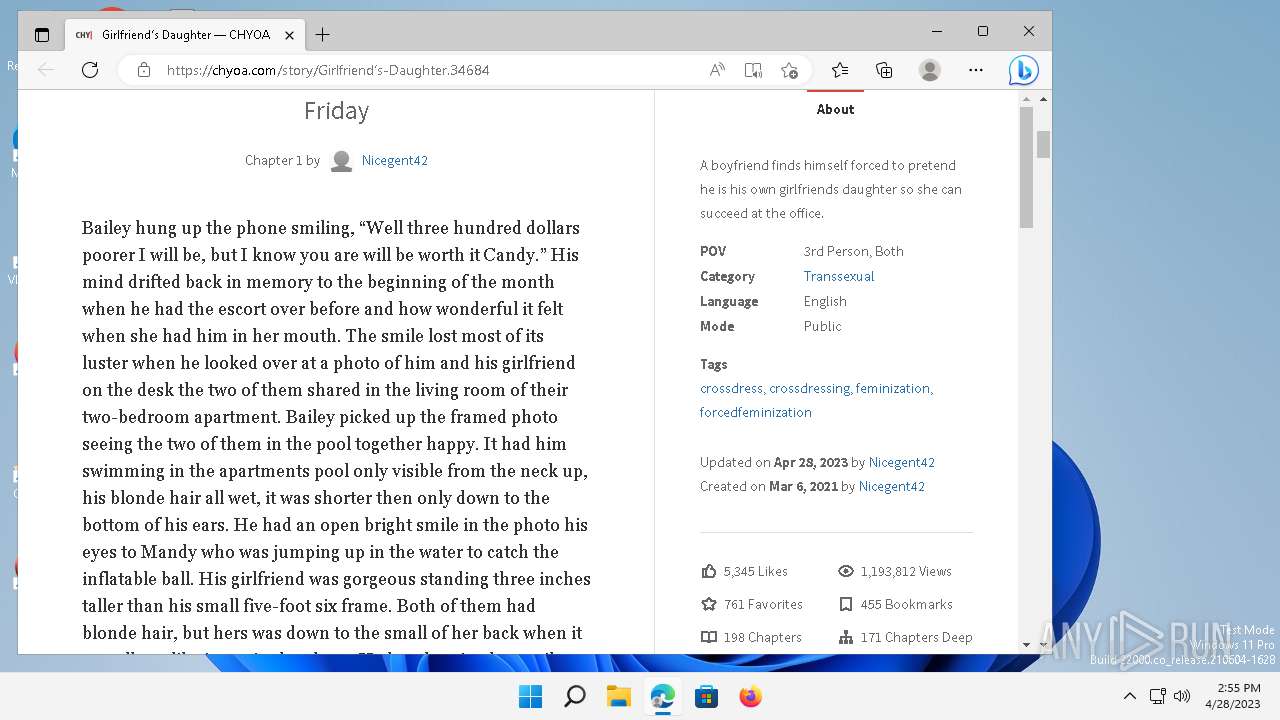The width and height of the screenshot is (1280, 720).
Task: Open the Bing sidebar button
Action: click(x=1023, y=70)
